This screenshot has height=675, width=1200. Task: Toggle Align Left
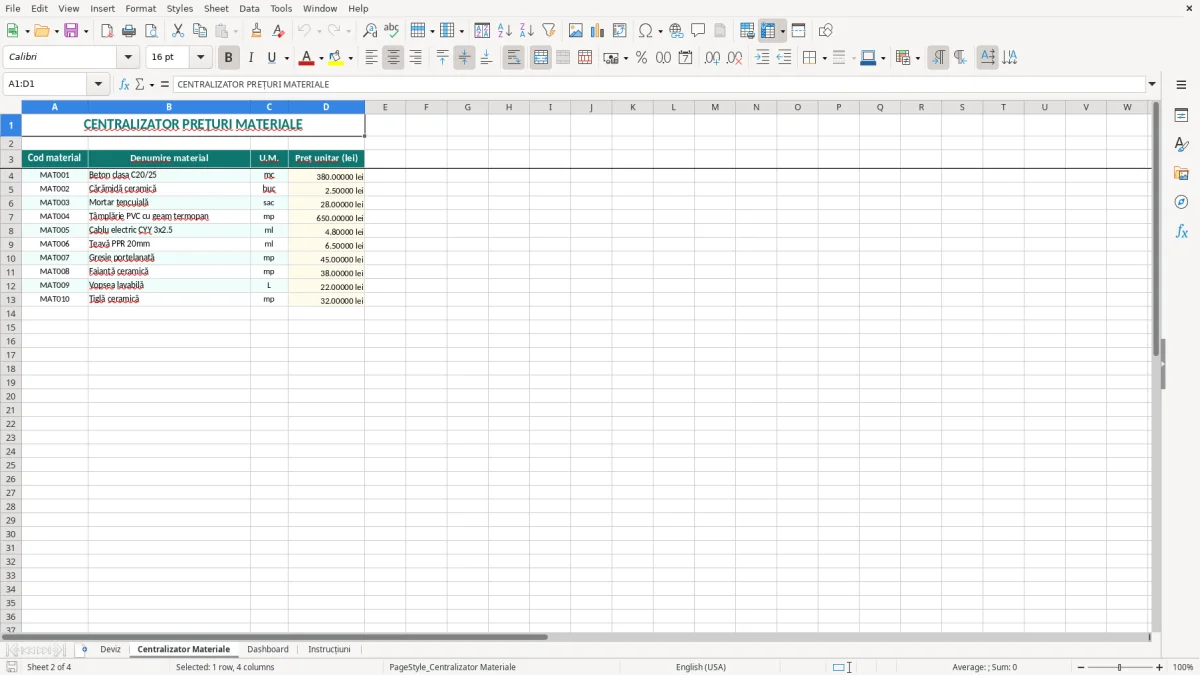click(371, 58)
